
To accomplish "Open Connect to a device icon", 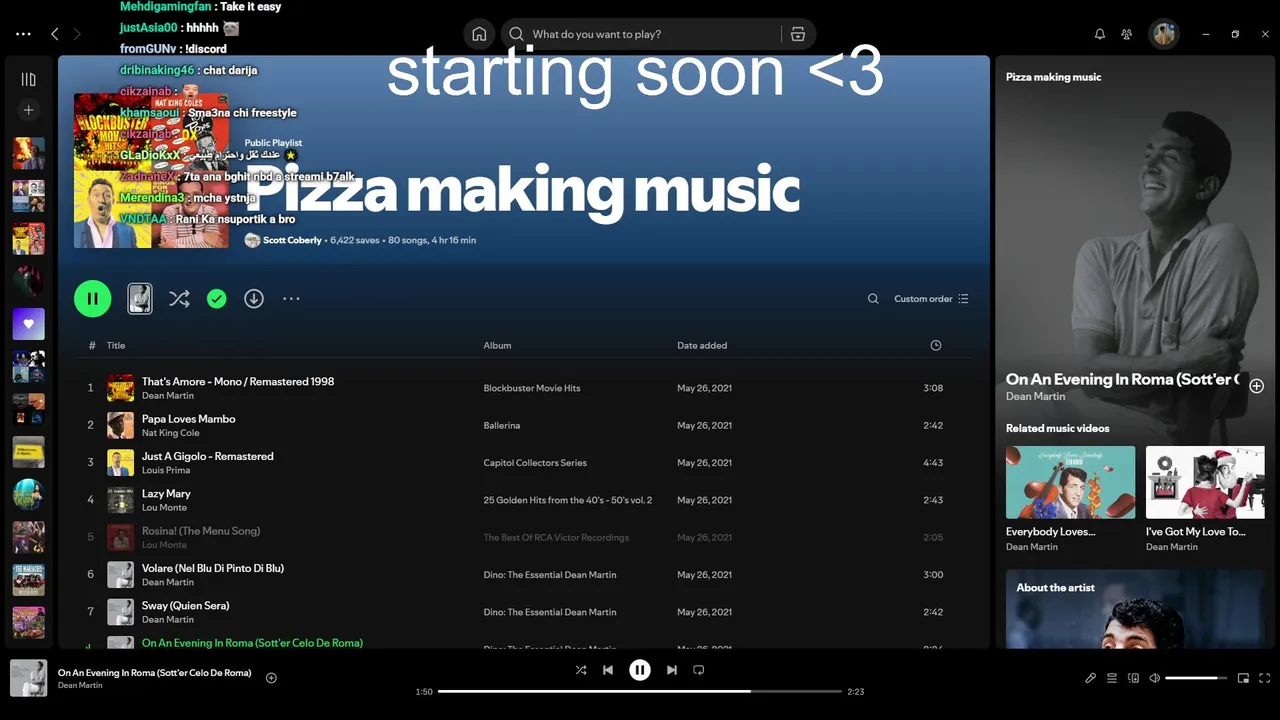I will 1133,678.
